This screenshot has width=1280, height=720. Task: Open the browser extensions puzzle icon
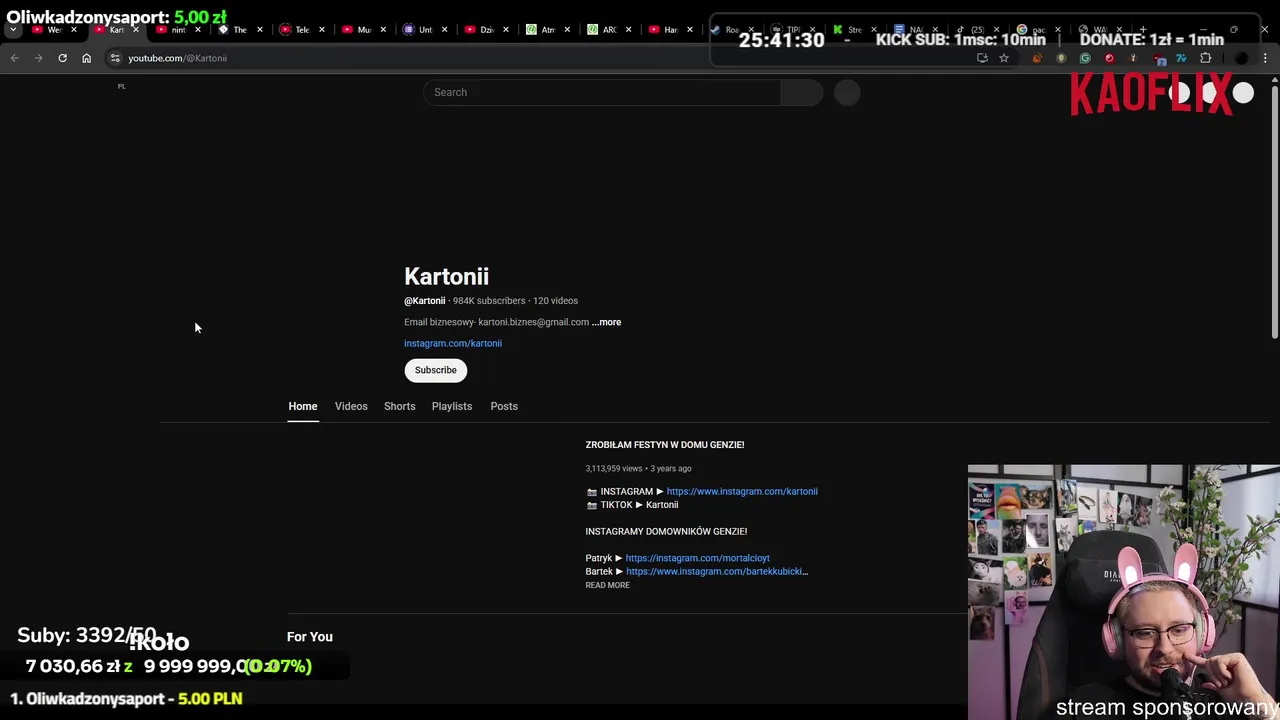pyautogui.click(x=1205, y=58)
